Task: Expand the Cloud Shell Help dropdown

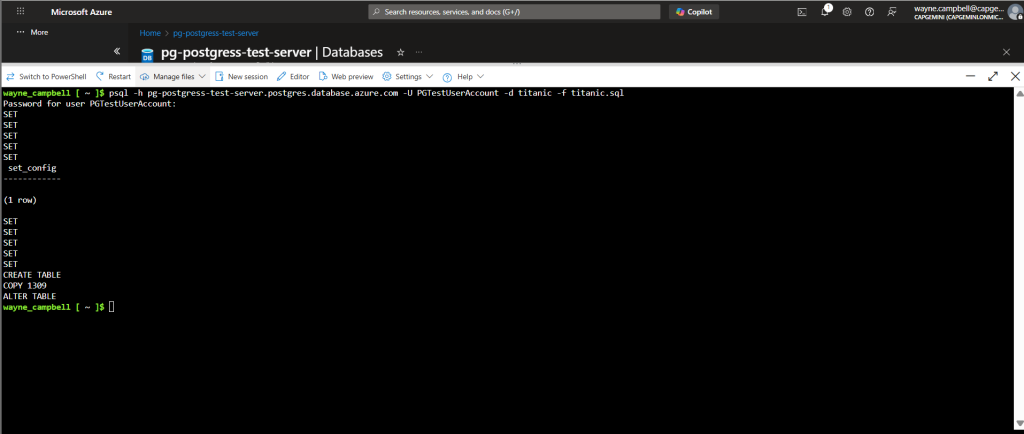Action: click(463, 76)
